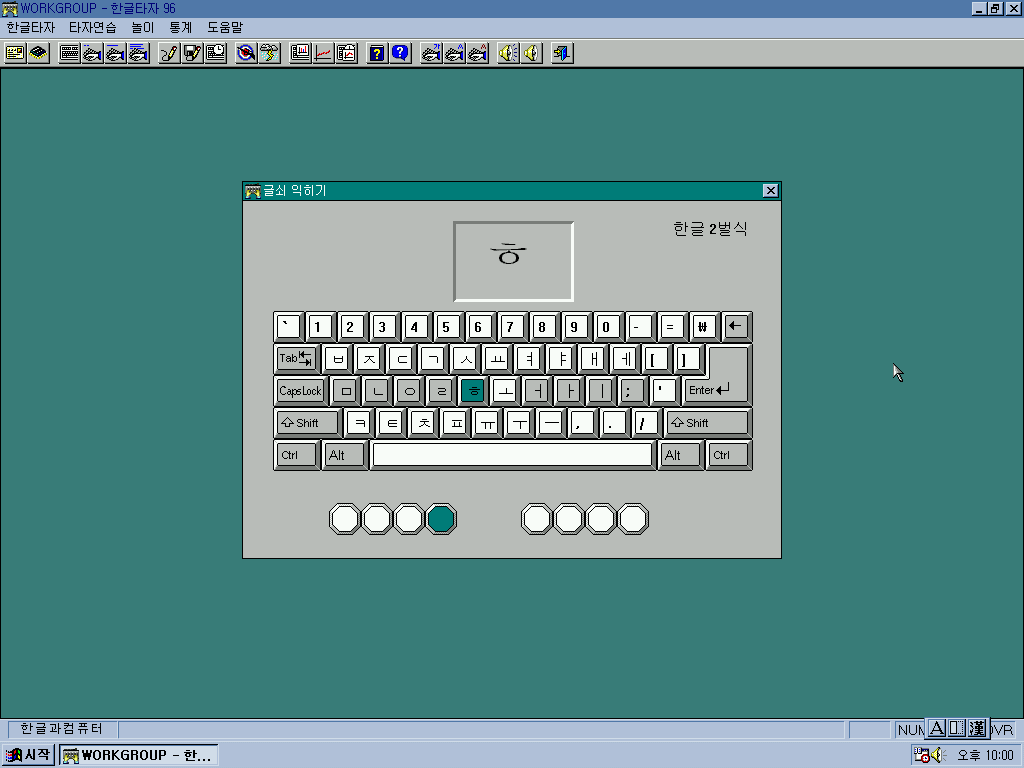1024x768 pixels.
Task: Click the hand icon labeled 가
Action: click(431, 53)
